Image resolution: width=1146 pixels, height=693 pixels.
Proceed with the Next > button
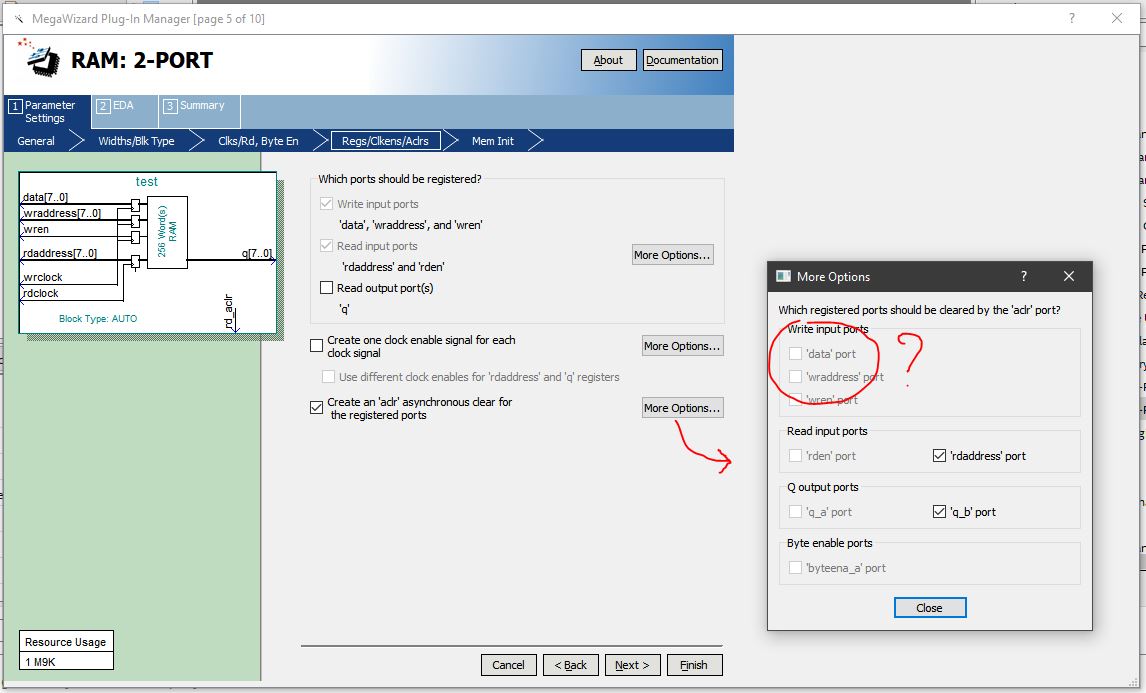coord(633,664)
